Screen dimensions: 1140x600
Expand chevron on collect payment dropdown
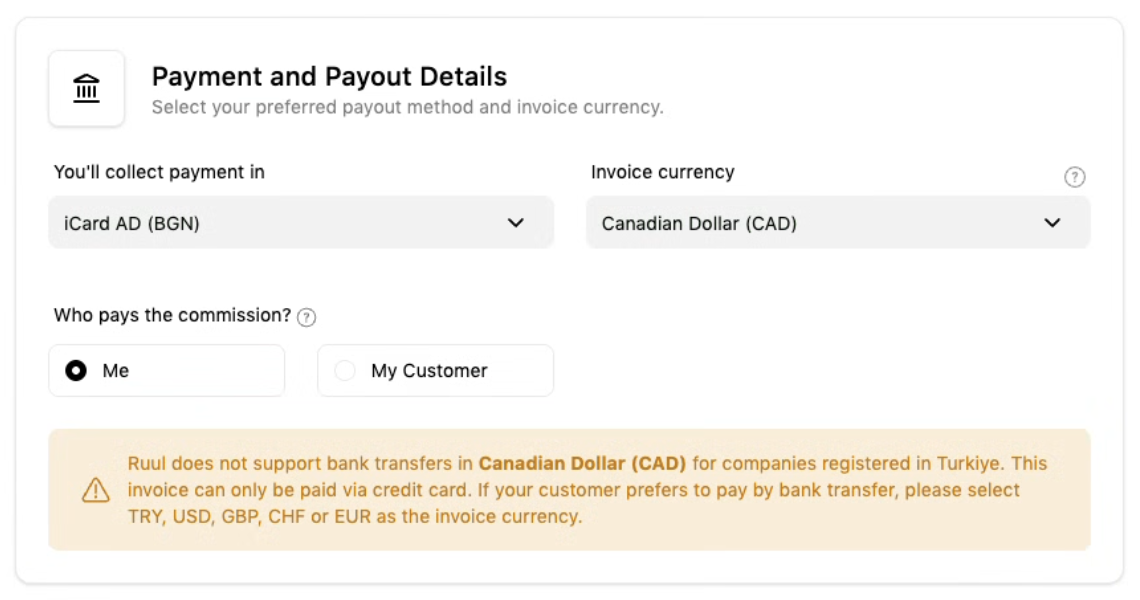[x=515, y=223]
